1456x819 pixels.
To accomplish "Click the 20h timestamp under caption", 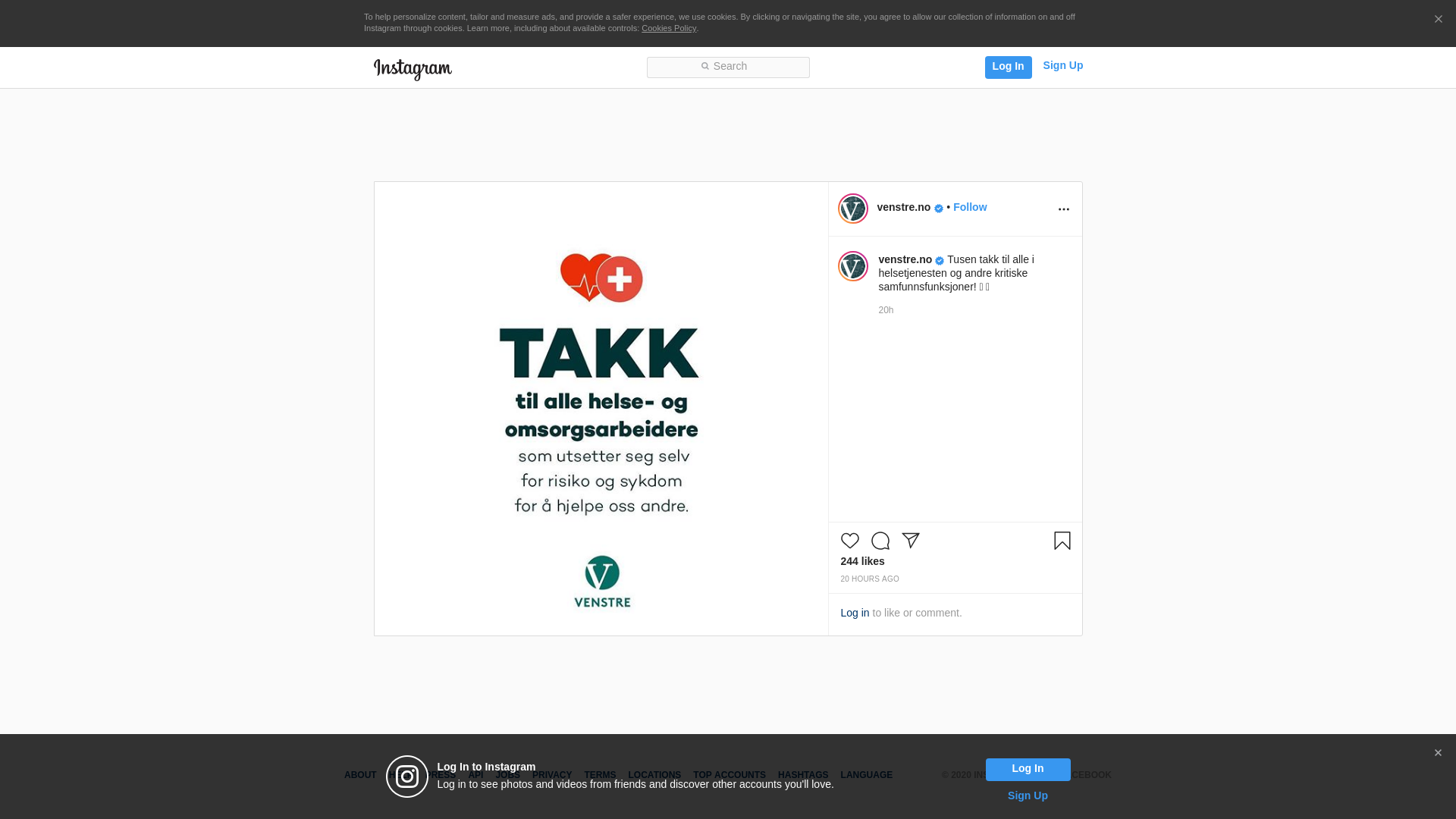I will point(886,310).
